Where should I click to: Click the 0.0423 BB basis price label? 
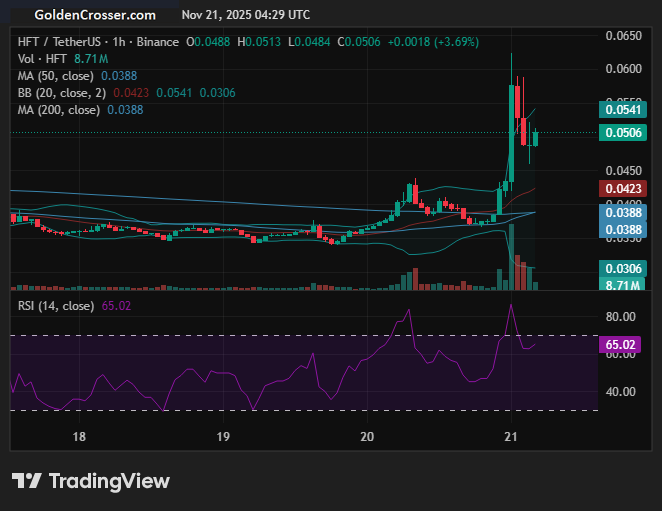[623, 188]
